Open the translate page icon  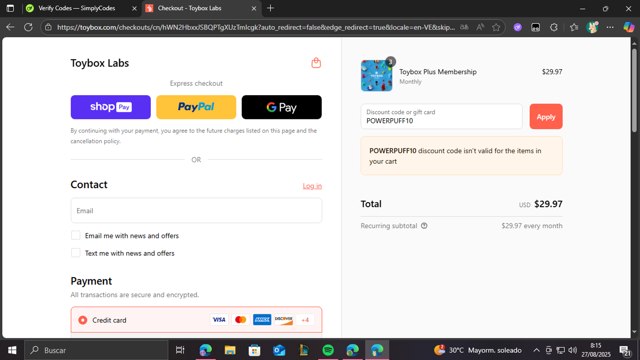pyautogui.click(x=464, y=27)
